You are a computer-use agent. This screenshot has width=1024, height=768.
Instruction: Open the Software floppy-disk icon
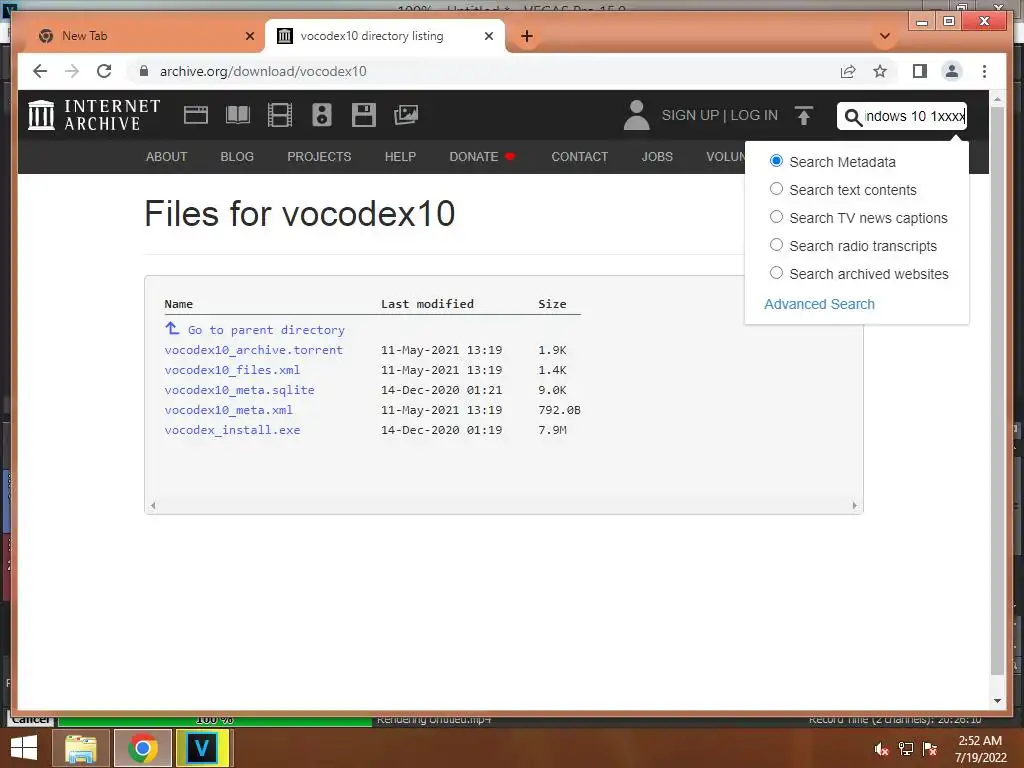coord(364,115)
